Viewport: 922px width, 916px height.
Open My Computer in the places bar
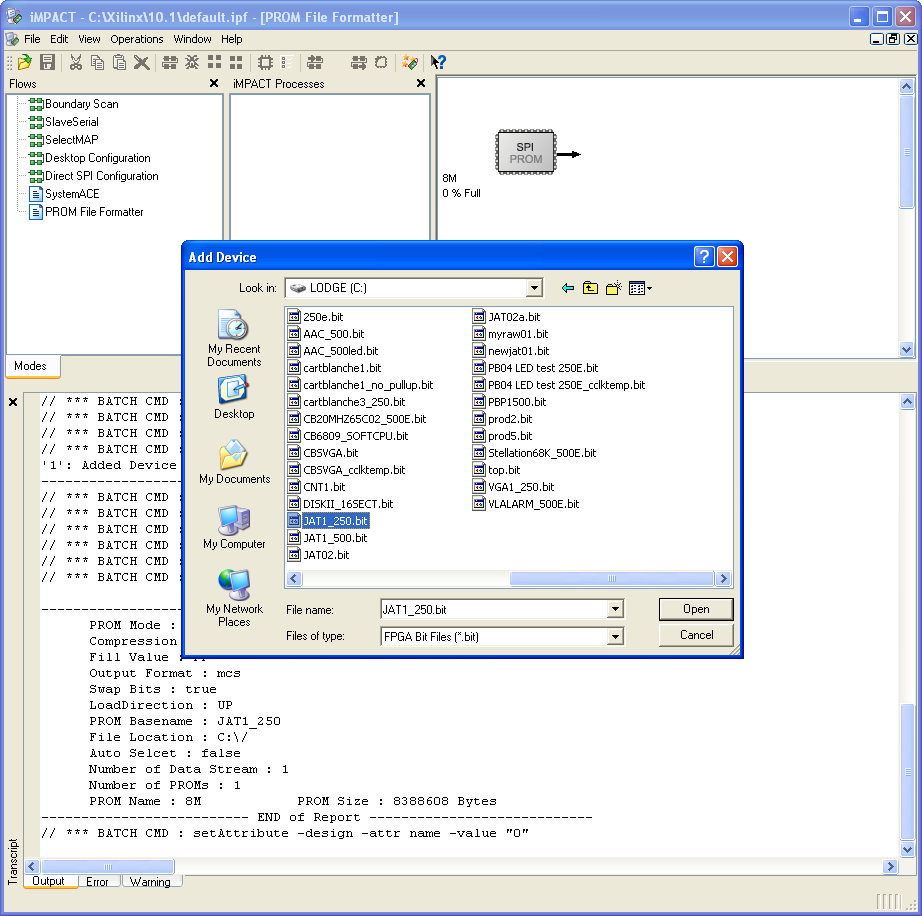point(234,527)
